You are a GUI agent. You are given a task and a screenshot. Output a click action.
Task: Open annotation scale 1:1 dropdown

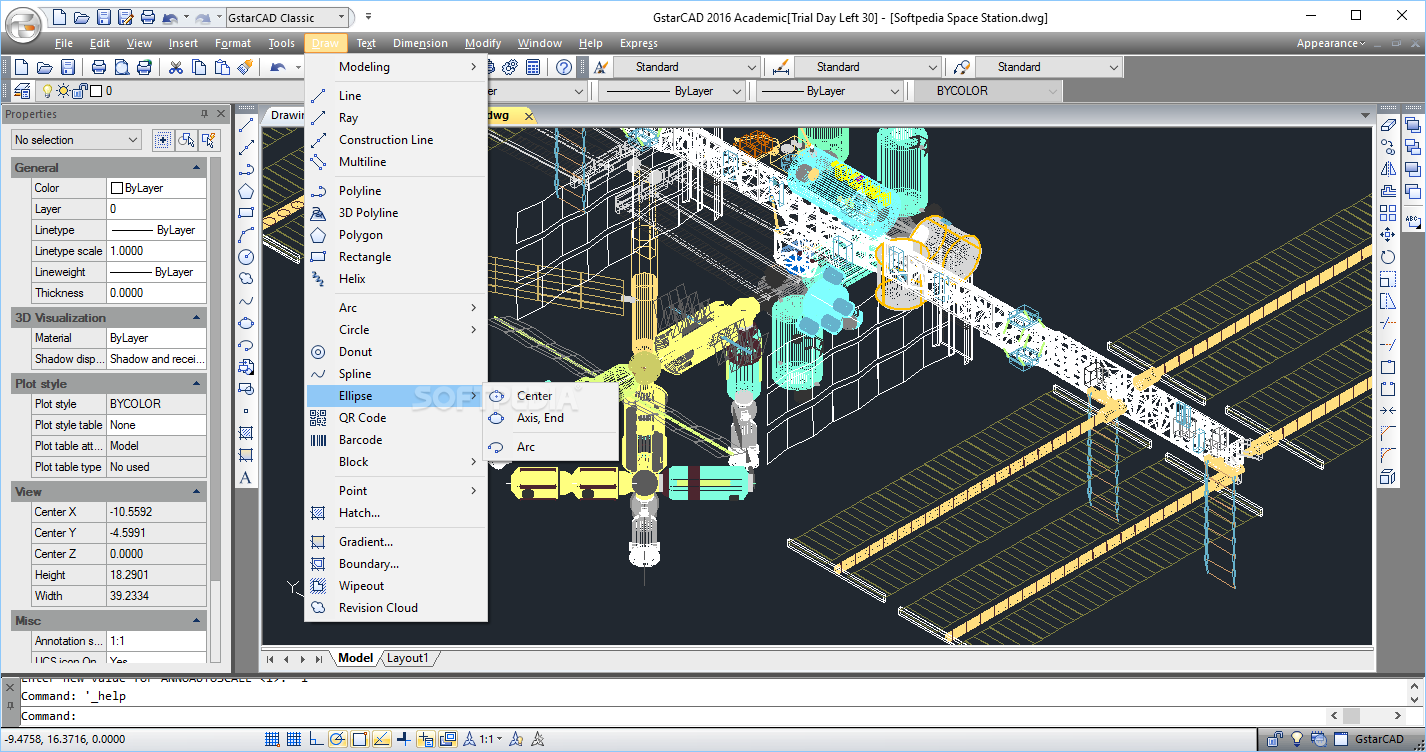(490, 740)
